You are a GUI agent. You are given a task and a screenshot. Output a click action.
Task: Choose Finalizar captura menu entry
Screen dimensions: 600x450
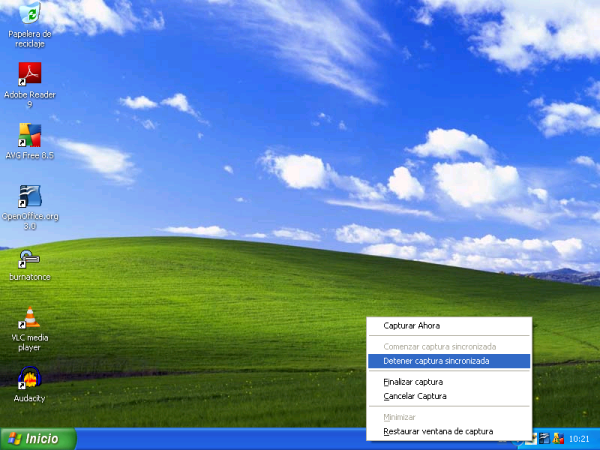coord(412,382)
